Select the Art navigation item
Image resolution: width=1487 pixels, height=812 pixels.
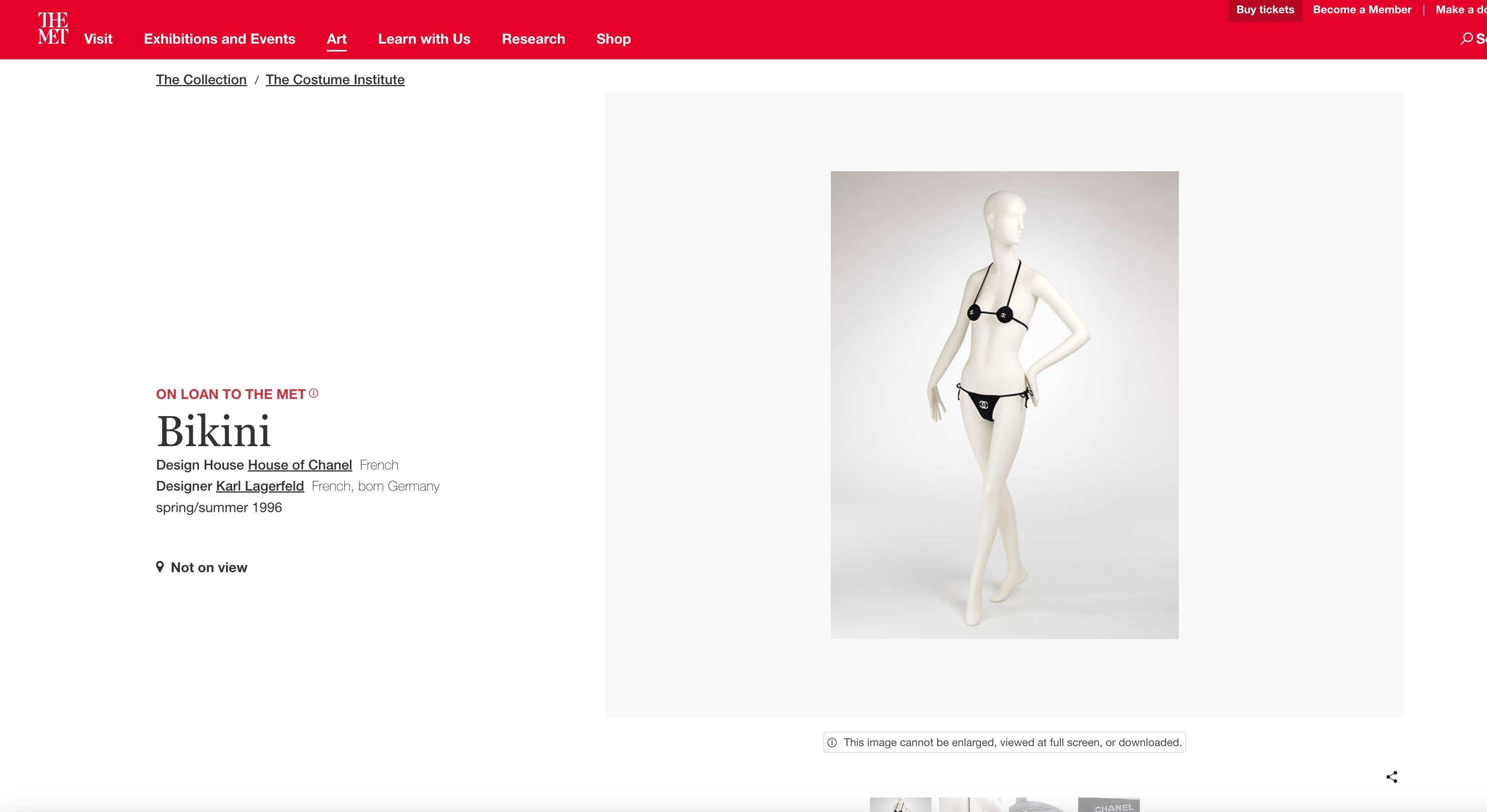tap(337, 39)
